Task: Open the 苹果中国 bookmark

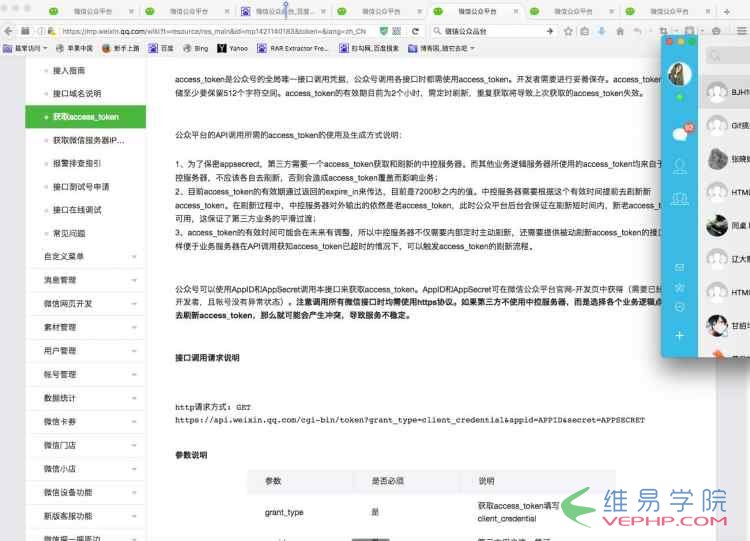Action: (x=75, y=48)
